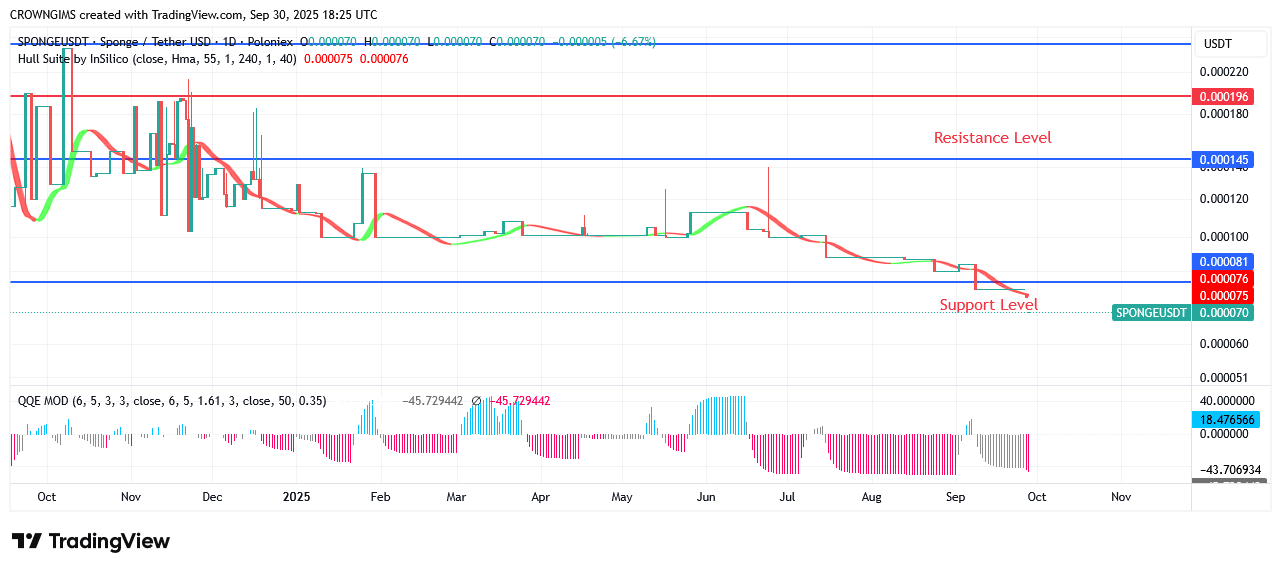Click the null symbol beside QQE value
The image size is (1281, 571).
click(x=476, y=401)
